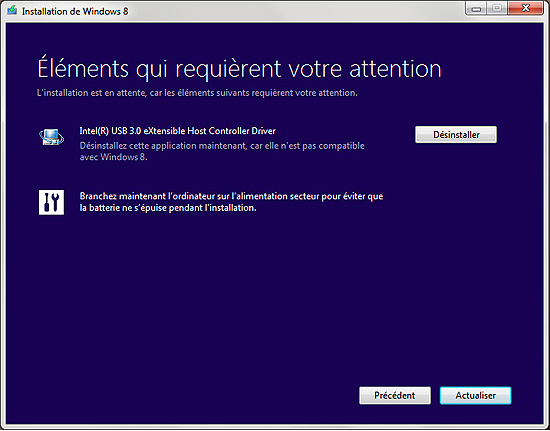
Task: Click the word 'attention' in the large heading
Action: [x=395, y=69]
